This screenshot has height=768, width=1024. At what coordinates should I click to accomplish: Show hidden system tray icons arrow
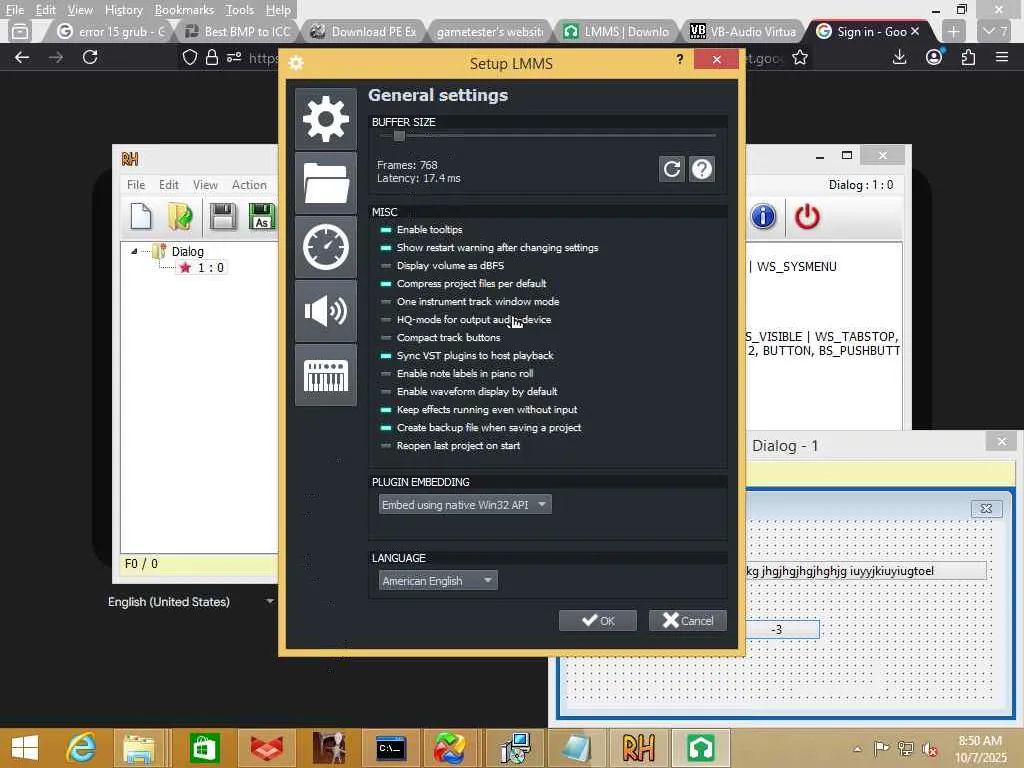[x=857, y=749]
